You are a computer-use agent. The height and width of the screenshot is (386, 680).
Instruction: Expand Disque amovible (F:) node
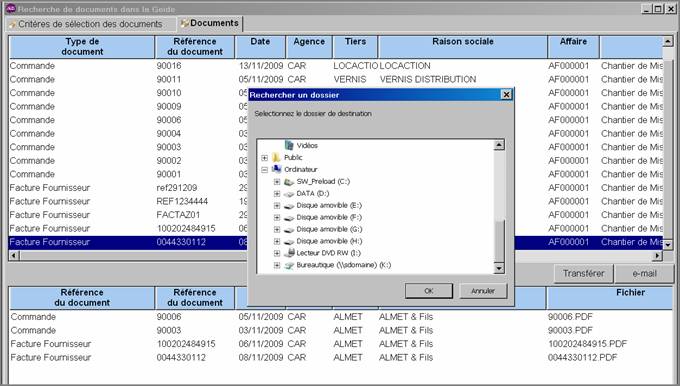click(x=277, y=218)
